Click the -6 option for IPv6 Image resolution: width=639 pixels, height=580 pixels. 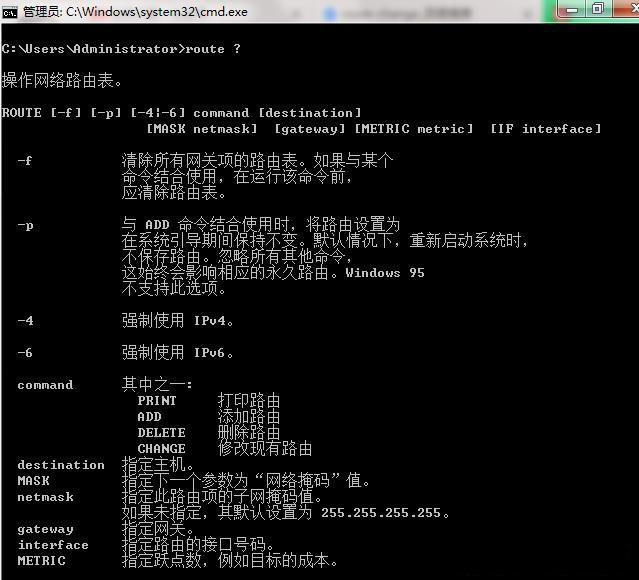(25, 353)
